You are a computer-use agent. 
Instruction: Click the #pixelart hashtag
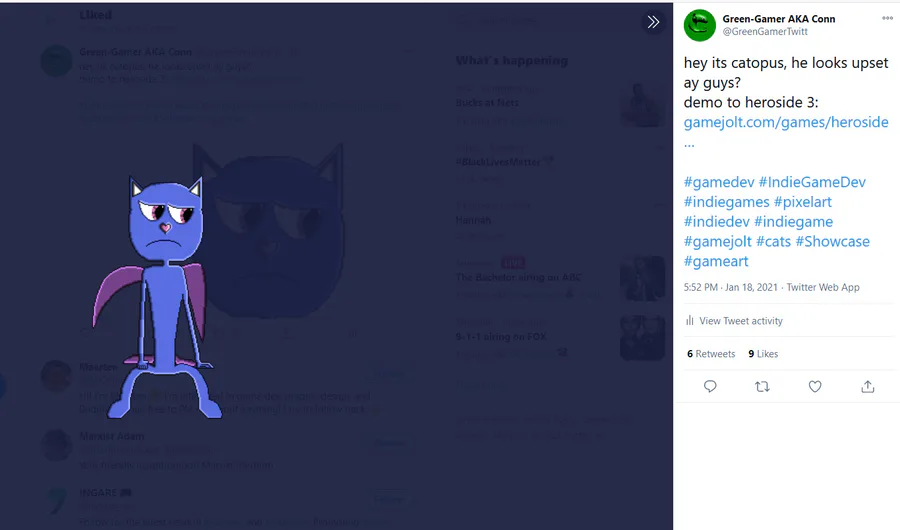coord(802,202)
